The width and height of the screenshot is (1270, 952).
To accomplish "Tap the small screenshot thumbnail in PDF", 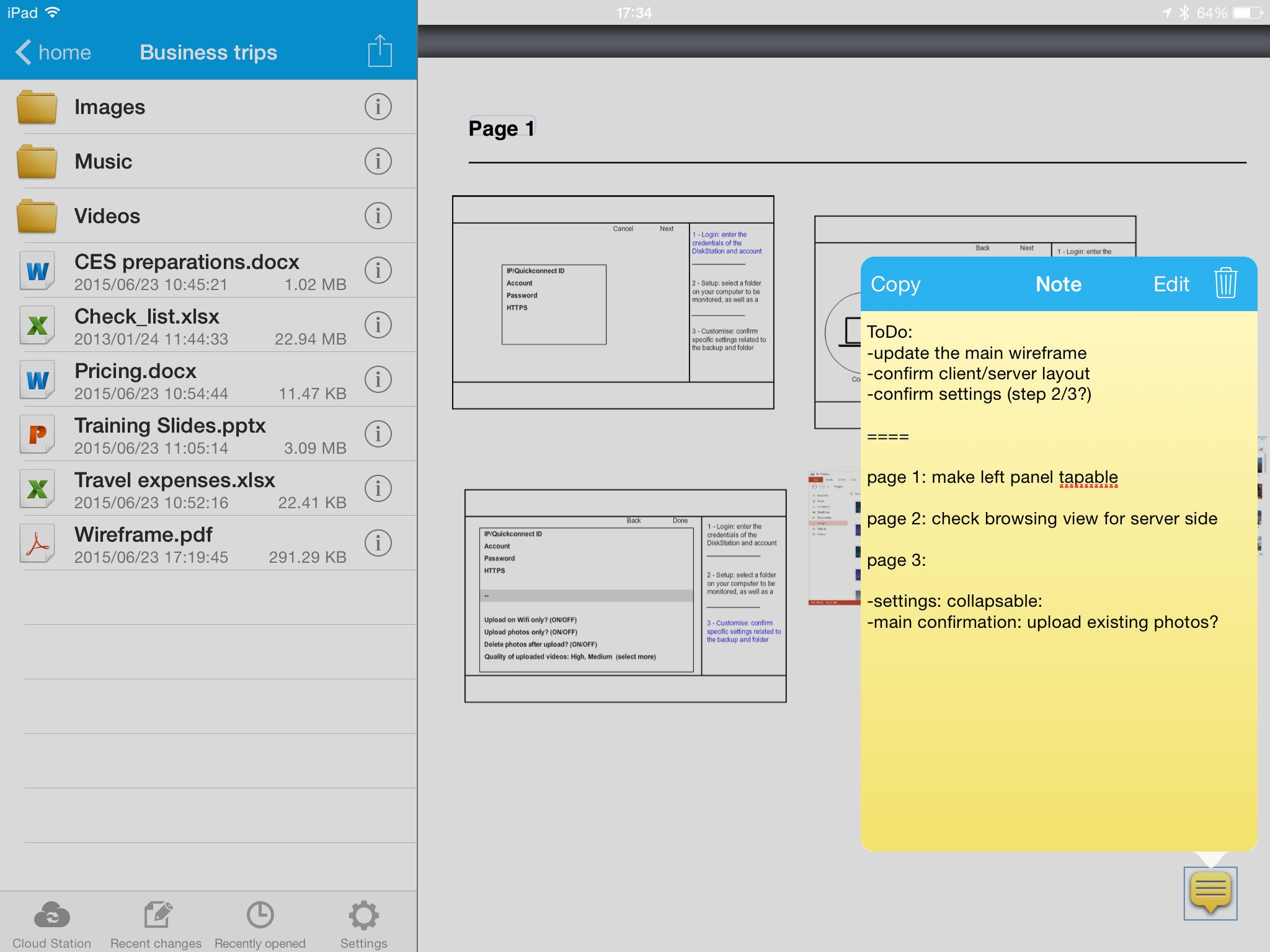I will tap(833, 538).
